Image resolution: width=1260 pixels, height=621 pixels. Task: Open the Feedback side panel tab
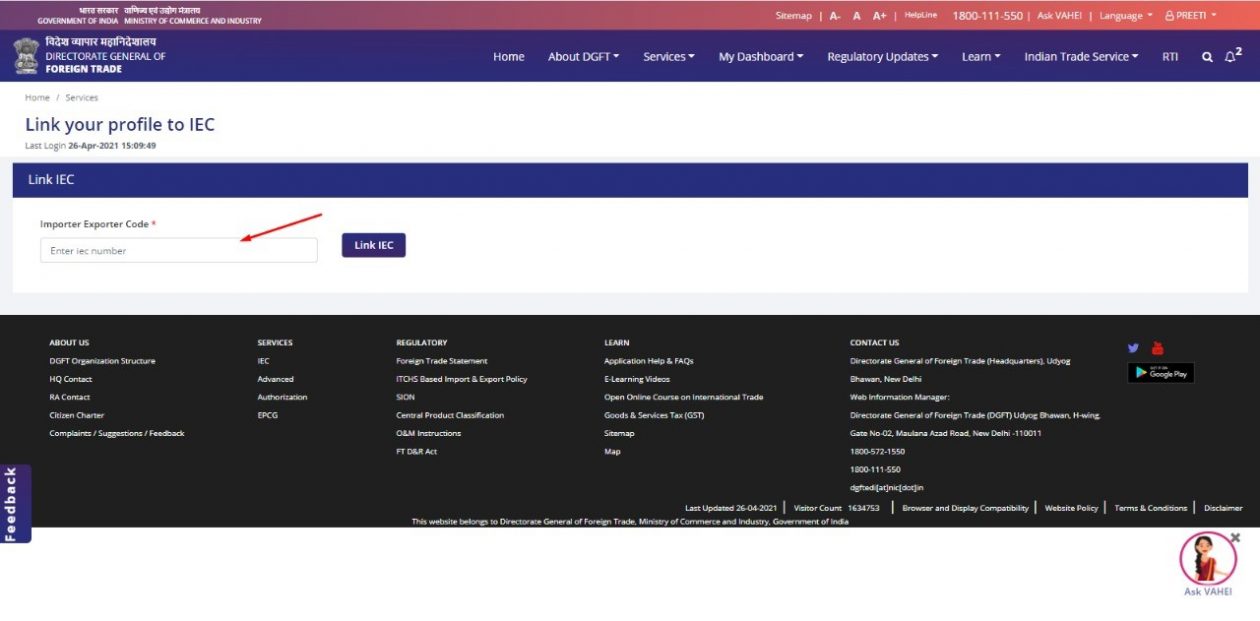[x=13, y=503]
